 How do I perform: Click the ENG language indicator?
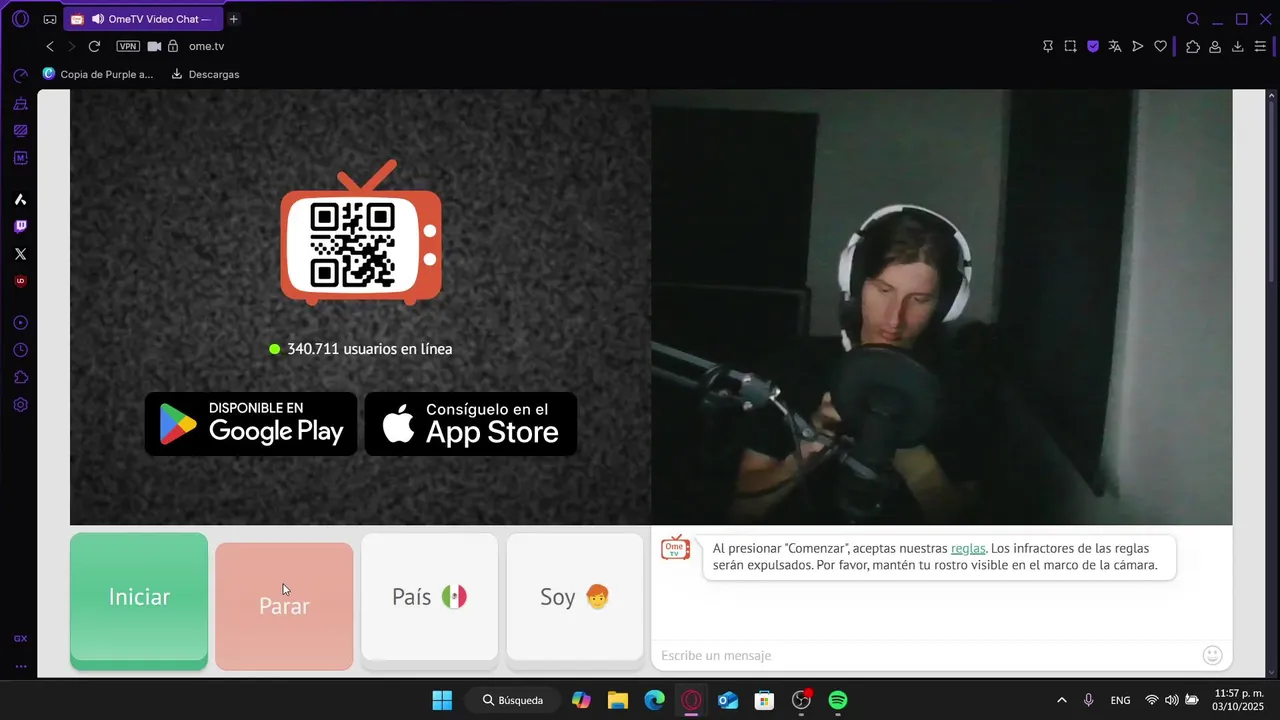(1121, 700)
